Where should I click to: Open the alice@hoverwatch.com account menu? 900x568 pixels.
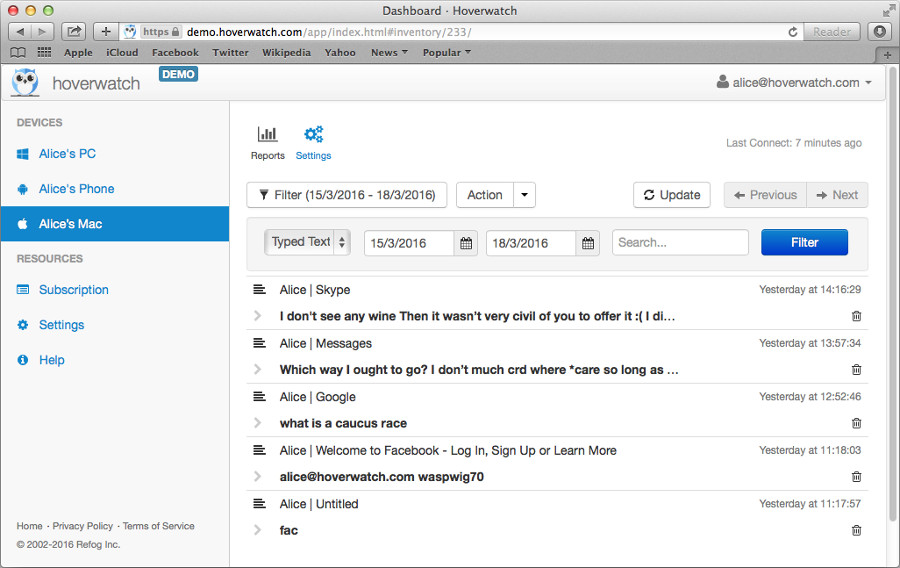[x=794, y=83]
